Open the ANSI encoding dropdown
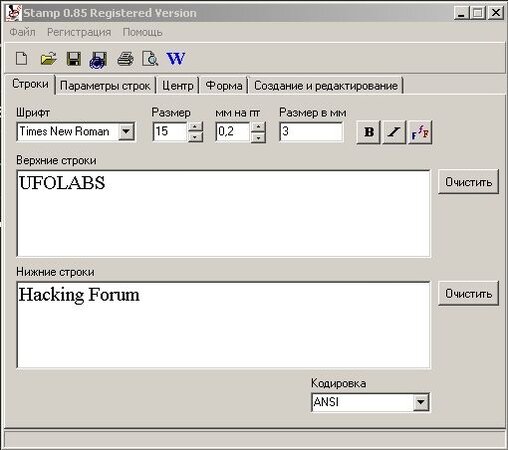This screenshot has height=450, width=508. pyautogui.click(x=421, y=402)
